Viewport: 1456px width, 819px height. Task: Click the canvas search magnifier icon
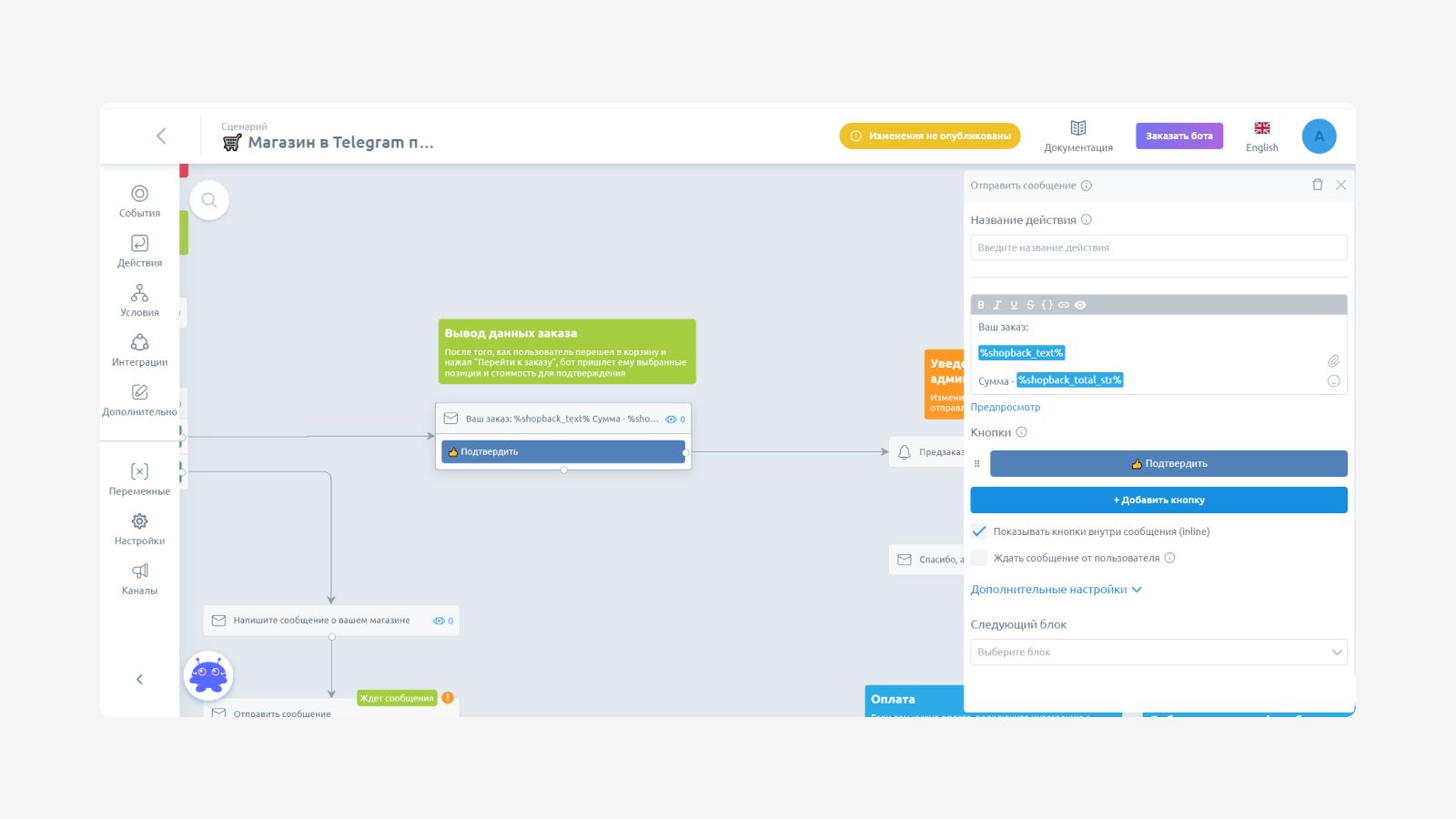coord(209,200)
